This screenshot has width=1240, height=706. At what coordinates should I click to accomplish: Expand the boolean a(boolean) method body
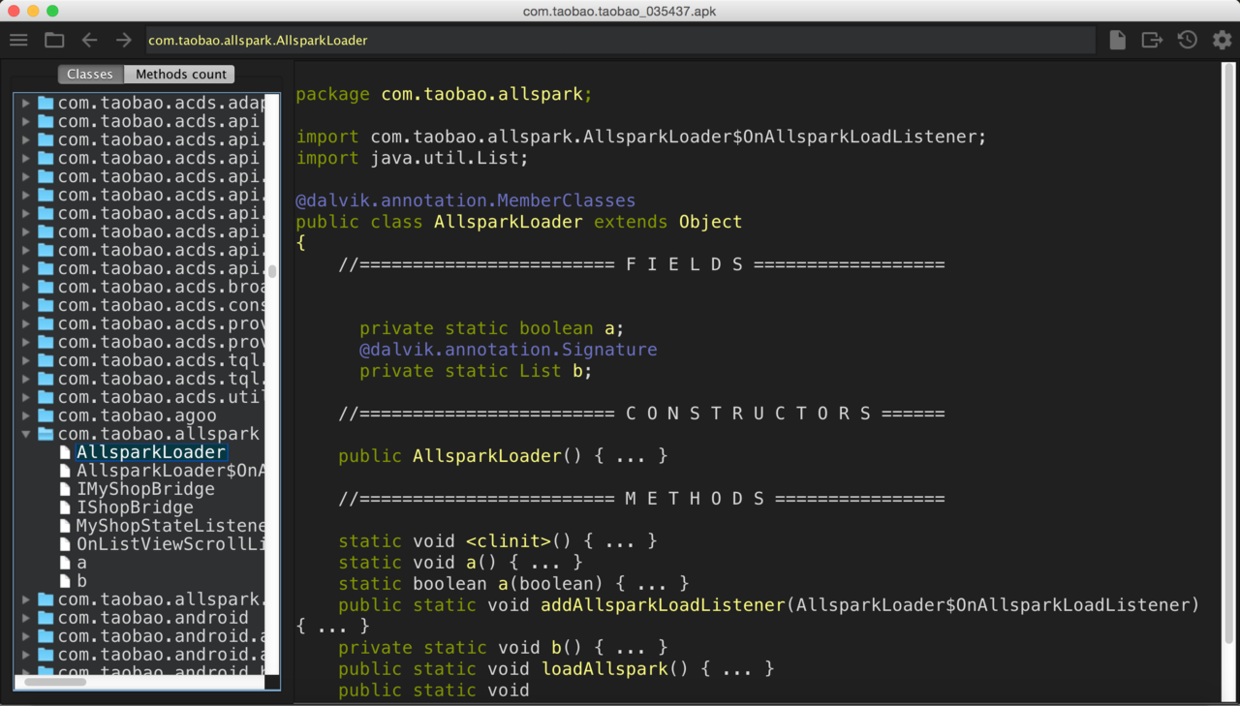652,583
